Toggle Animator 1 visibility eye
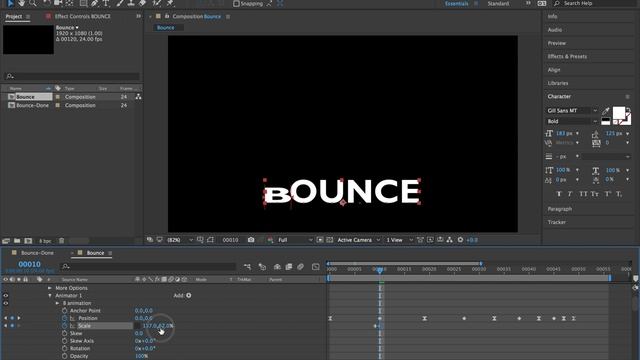 click(x=6, y=296)
